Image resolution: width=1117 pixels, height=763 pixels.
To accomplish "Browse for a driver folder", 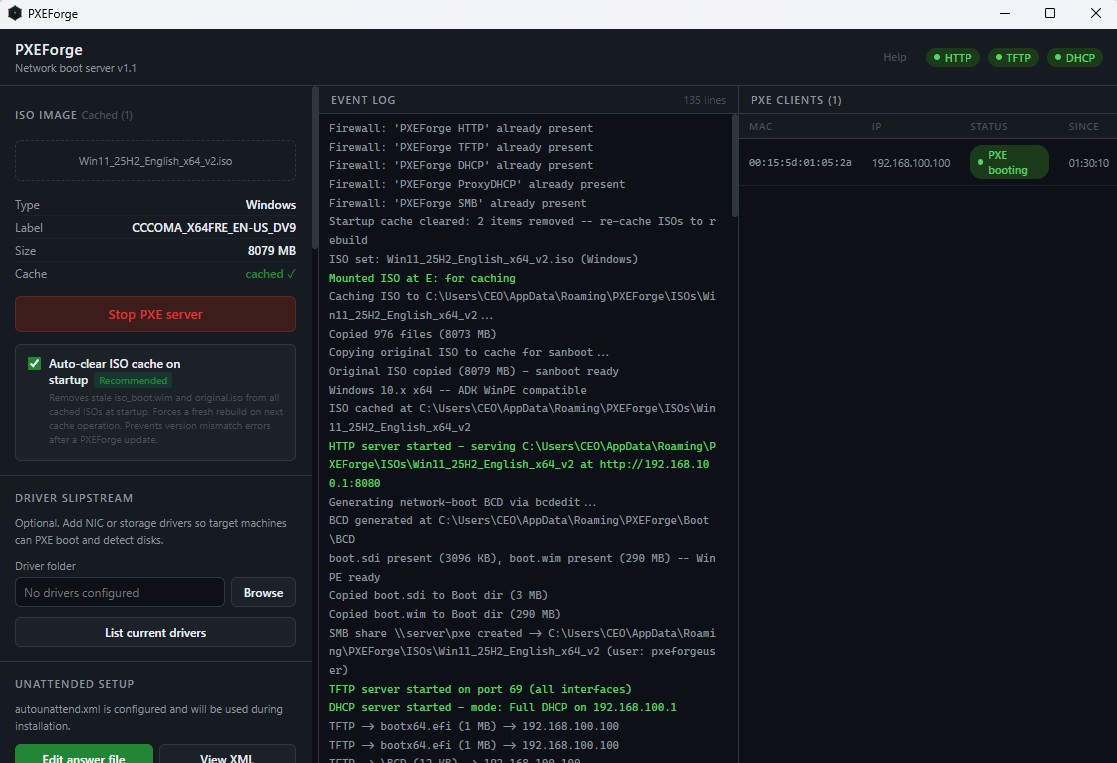I will [x=263, y=592].
